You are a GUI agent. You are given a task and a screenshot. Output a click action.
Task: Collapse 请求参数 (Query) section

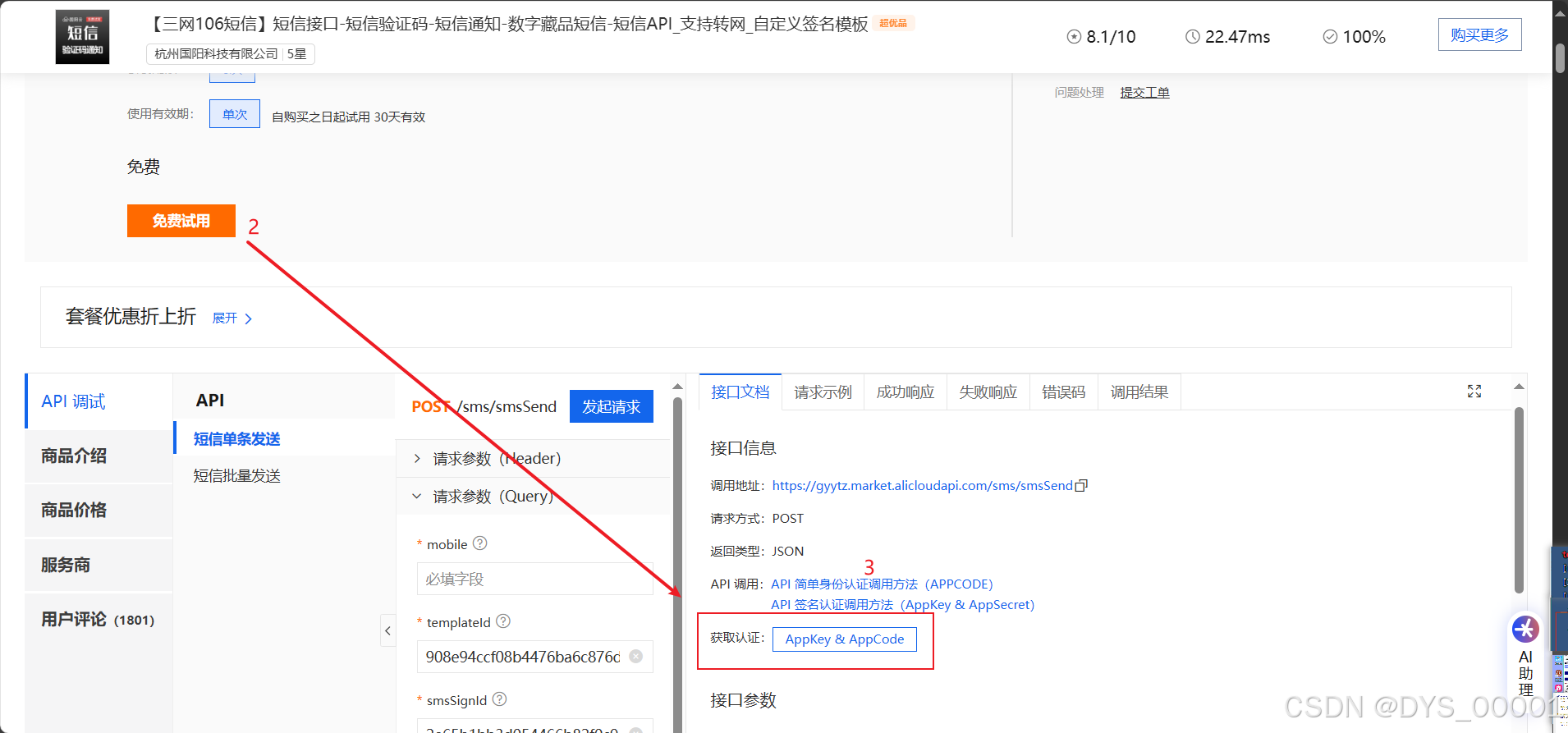[x=534, y=496]
